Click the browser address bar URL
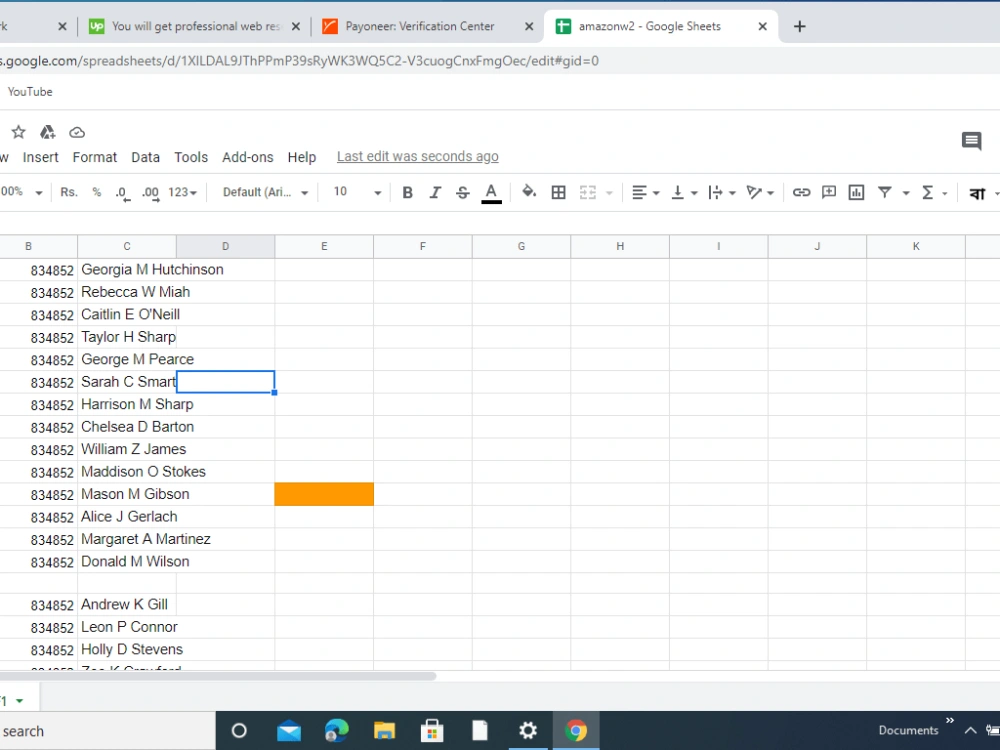 click(300, 61)
